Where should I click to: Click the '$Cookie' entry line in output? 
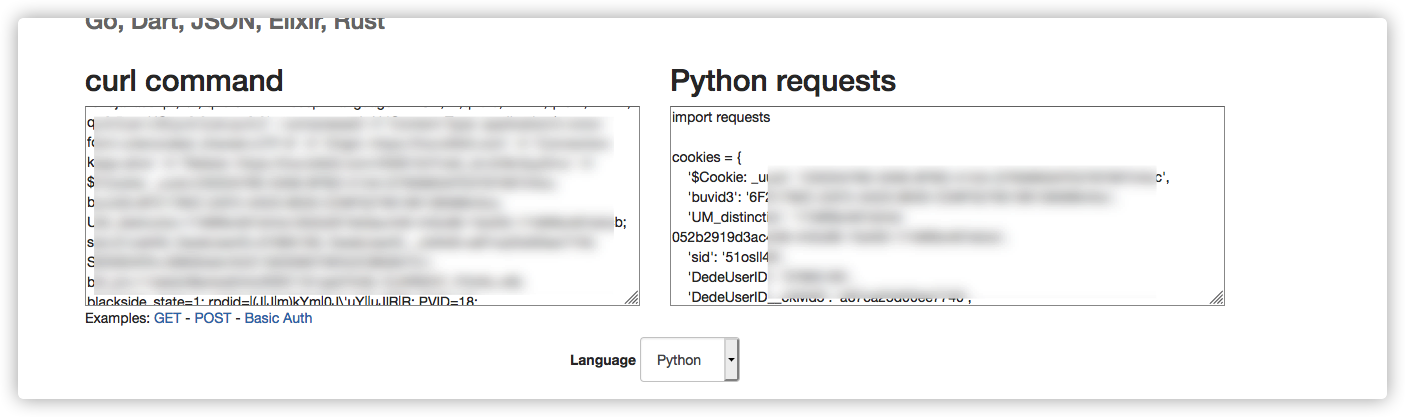click(x=728, y=178)
